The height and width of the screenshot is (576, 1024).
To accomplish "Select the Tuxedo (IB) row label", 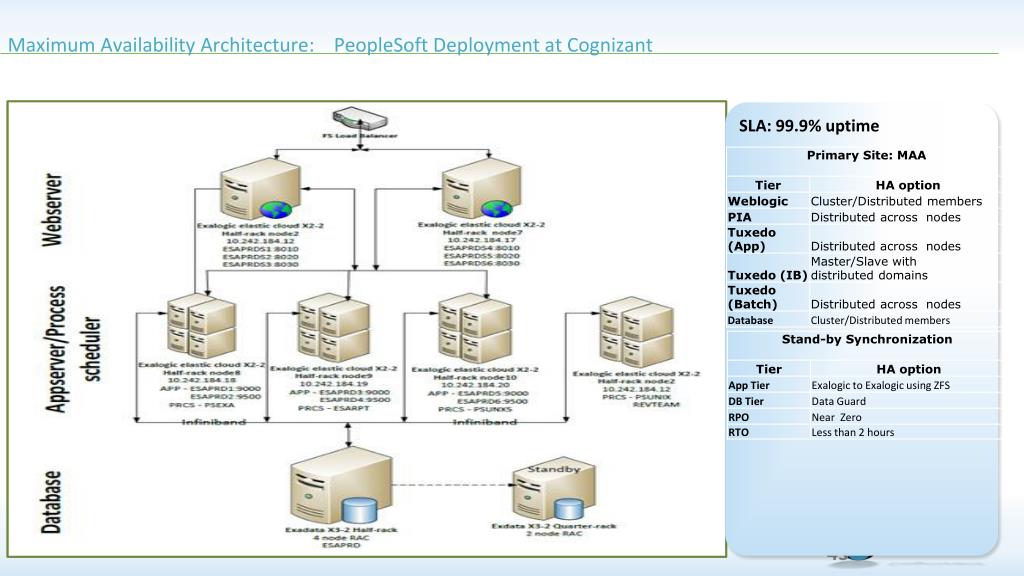I will (767, 275).
